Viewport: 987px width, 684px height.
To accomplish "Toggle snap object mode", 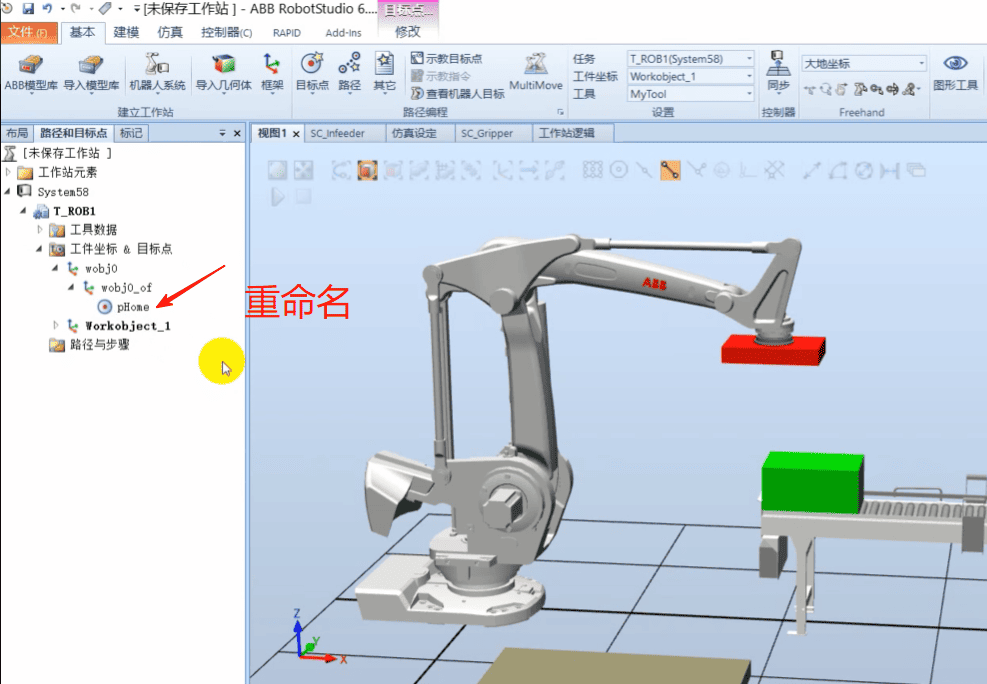I will click(592, 170).
